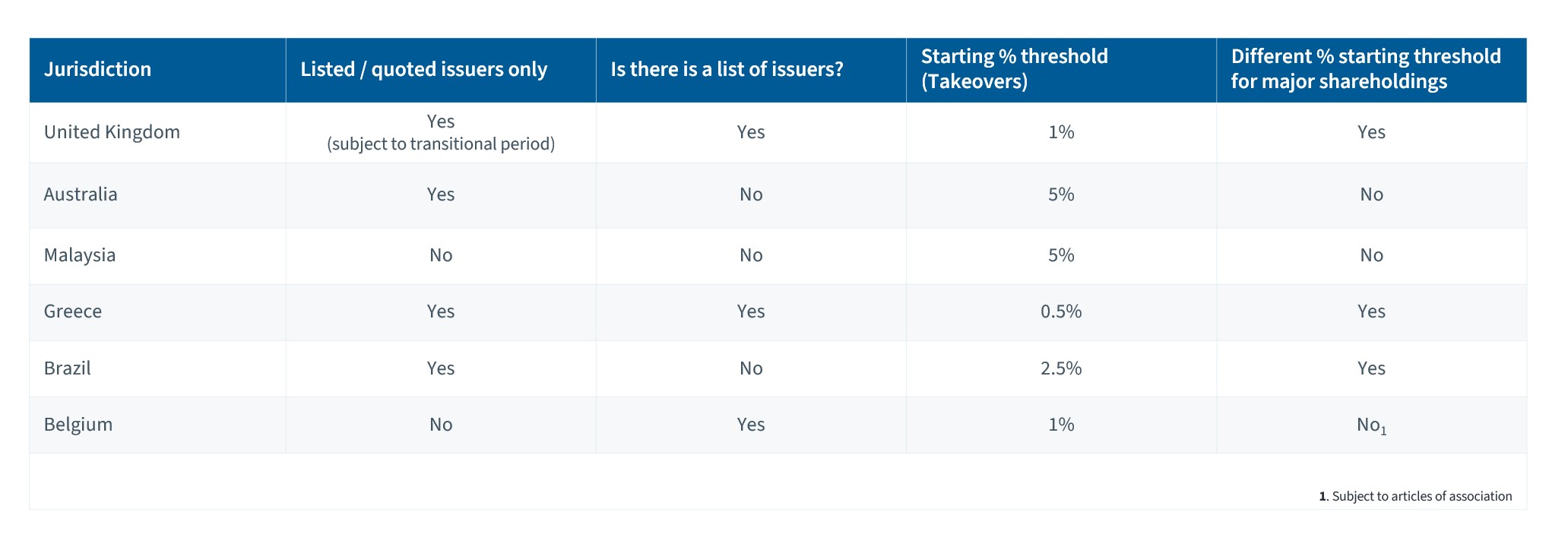
Task: Click the "subject to transitional period" note
Action: (x=441, y=144)
